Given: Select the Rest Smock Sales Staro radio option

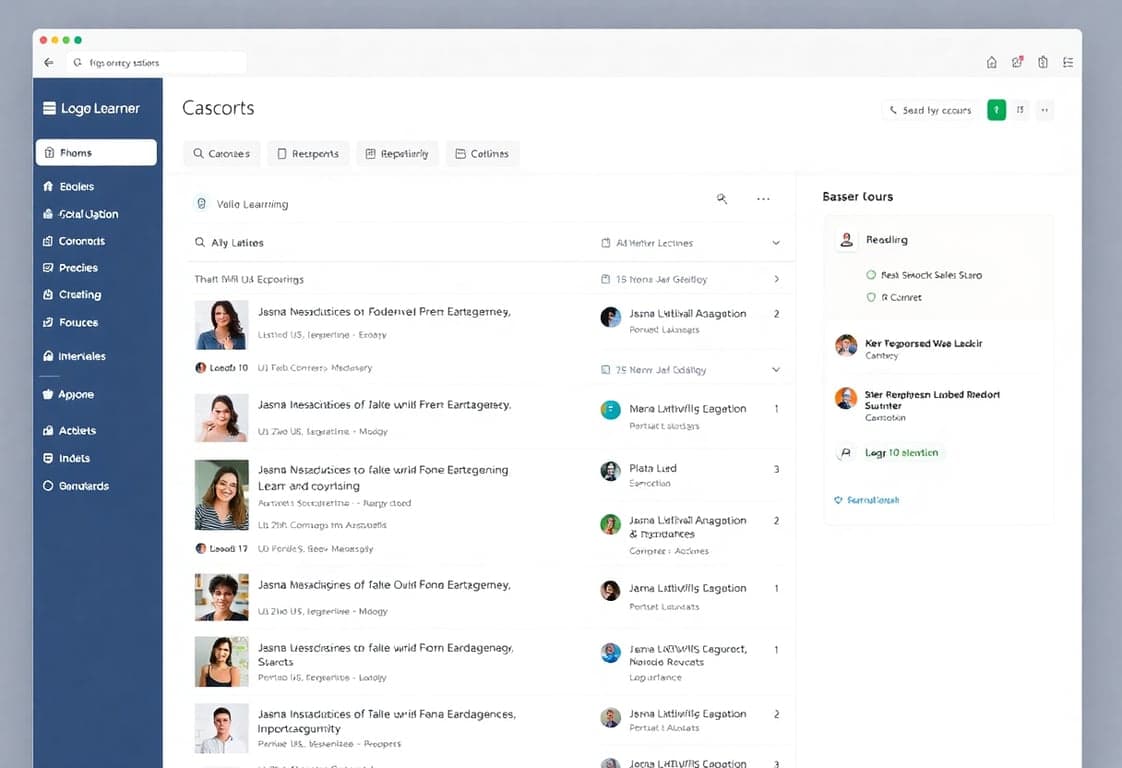Looking at the screenshot, I should pyautogui.click(x=870, y=274).
